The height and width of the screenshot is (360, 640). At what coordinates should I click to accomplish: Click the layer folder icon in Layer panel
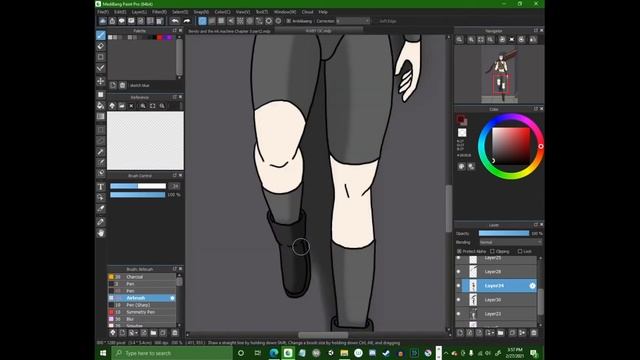[x=501, y=333]
